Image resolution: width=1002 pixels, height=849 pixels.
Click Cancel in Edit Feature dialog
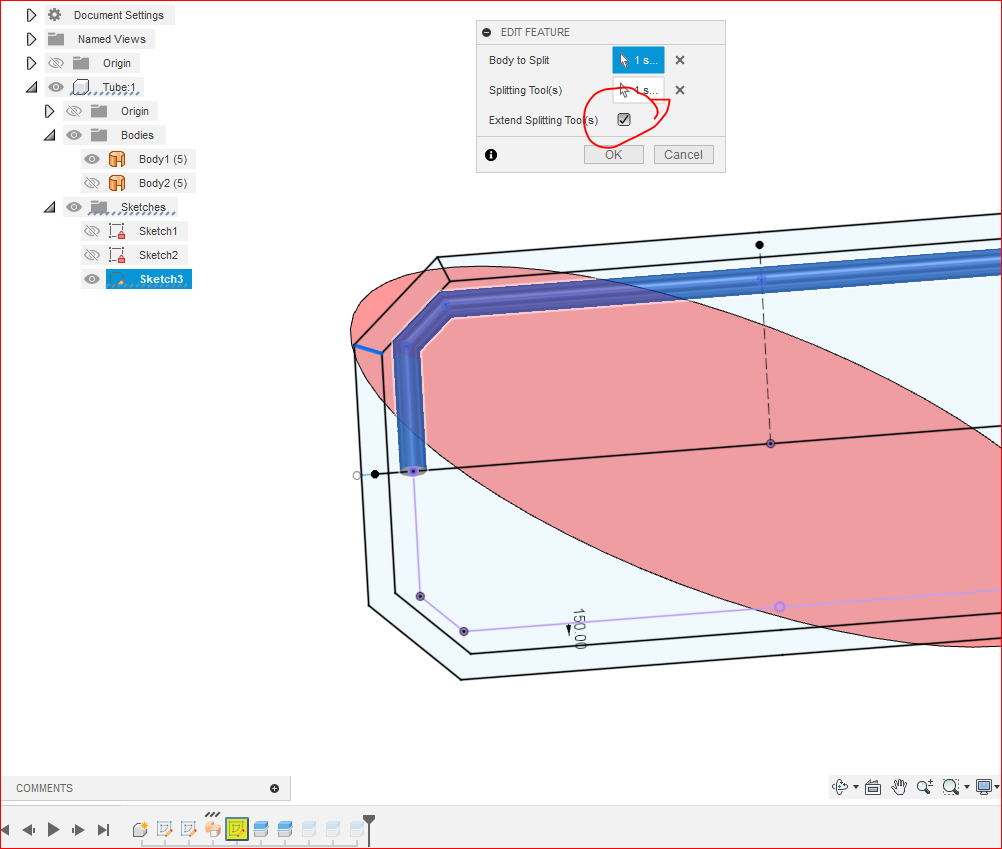[683, 155]
